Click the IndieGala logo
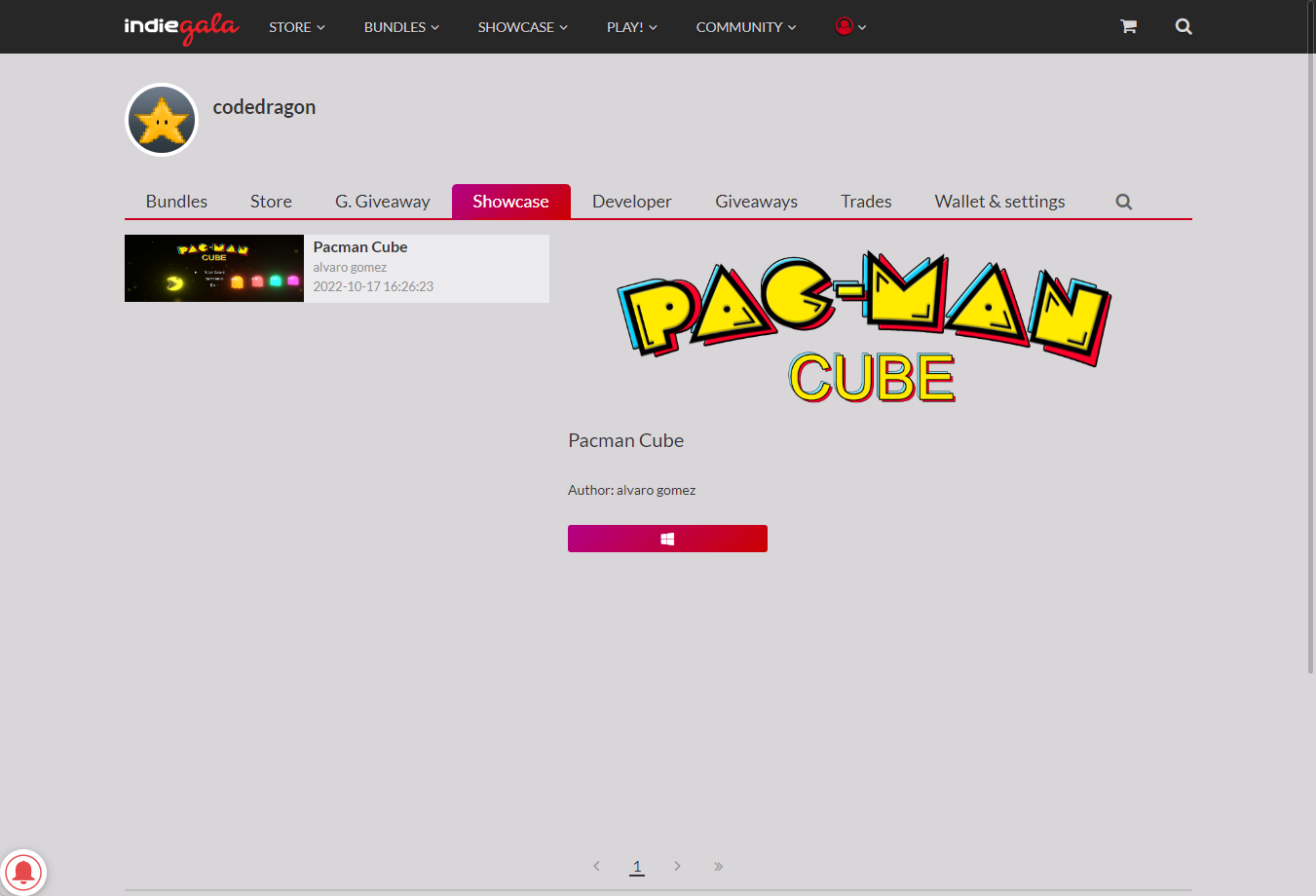Viewport: 1316px width, 896px height. [x=181, y=27]
